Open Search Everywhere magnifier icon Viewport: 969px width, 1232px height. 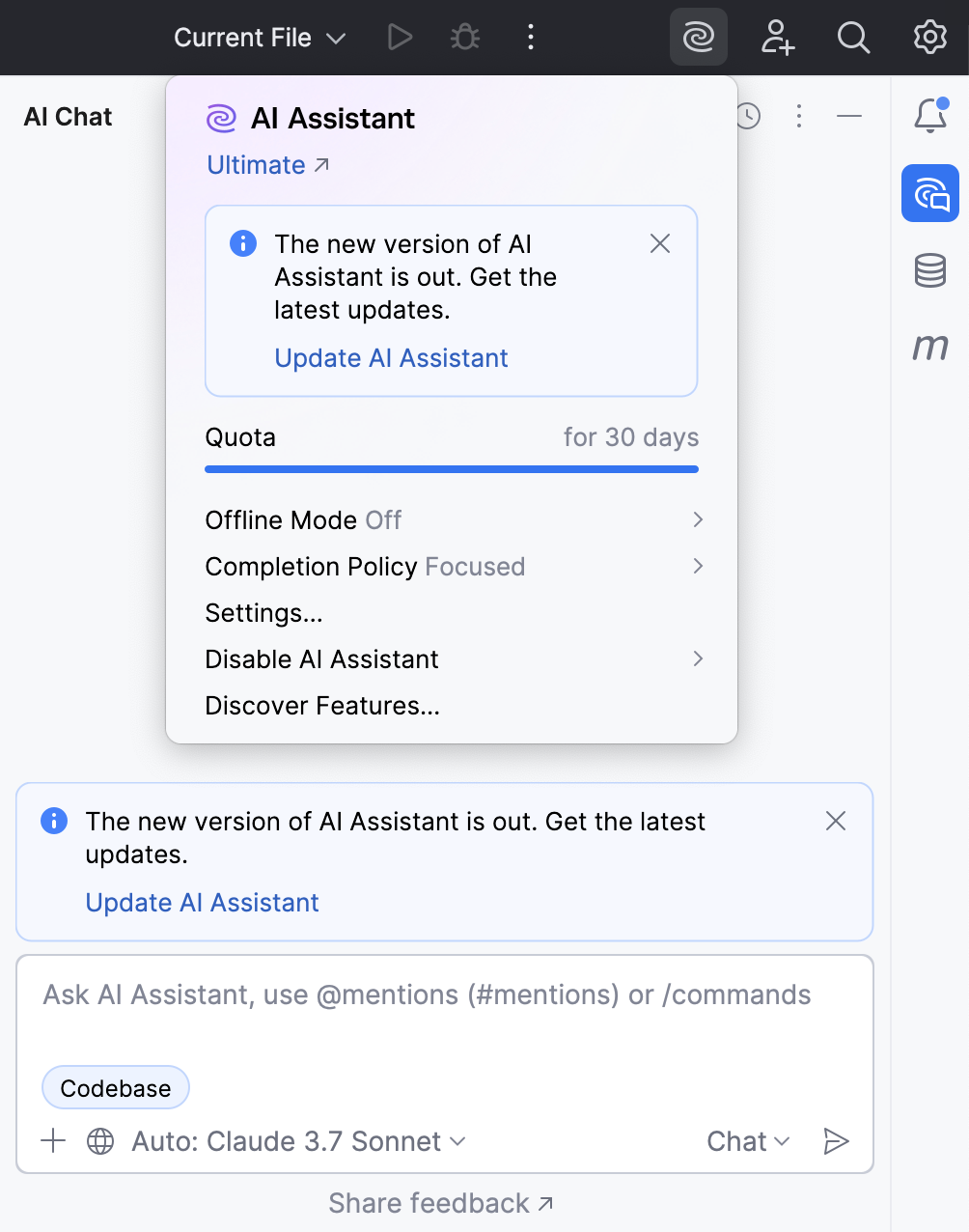click(853, 38)
